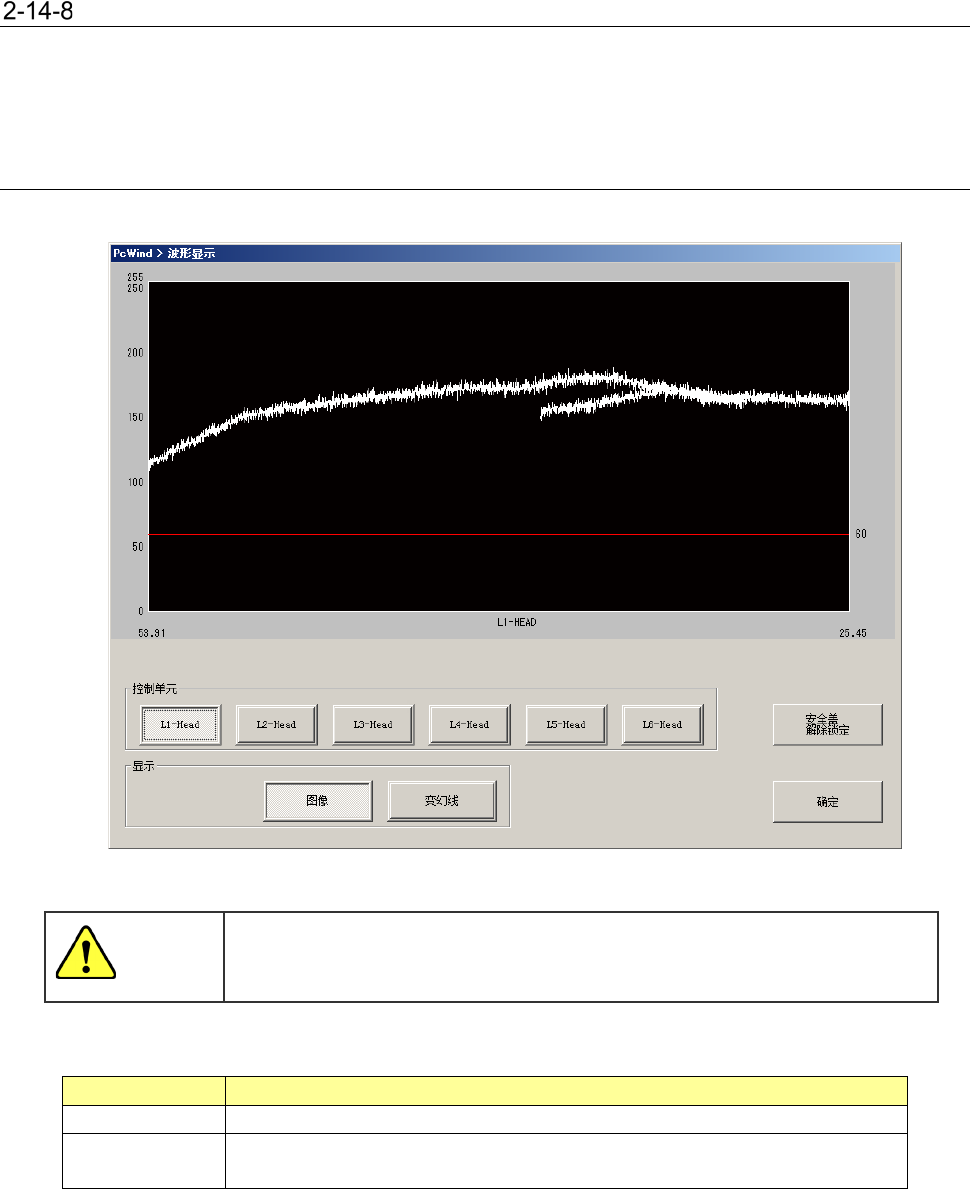Click the 变幻线 display button
The image size is (970, 1189).
(x=441, y=801)
